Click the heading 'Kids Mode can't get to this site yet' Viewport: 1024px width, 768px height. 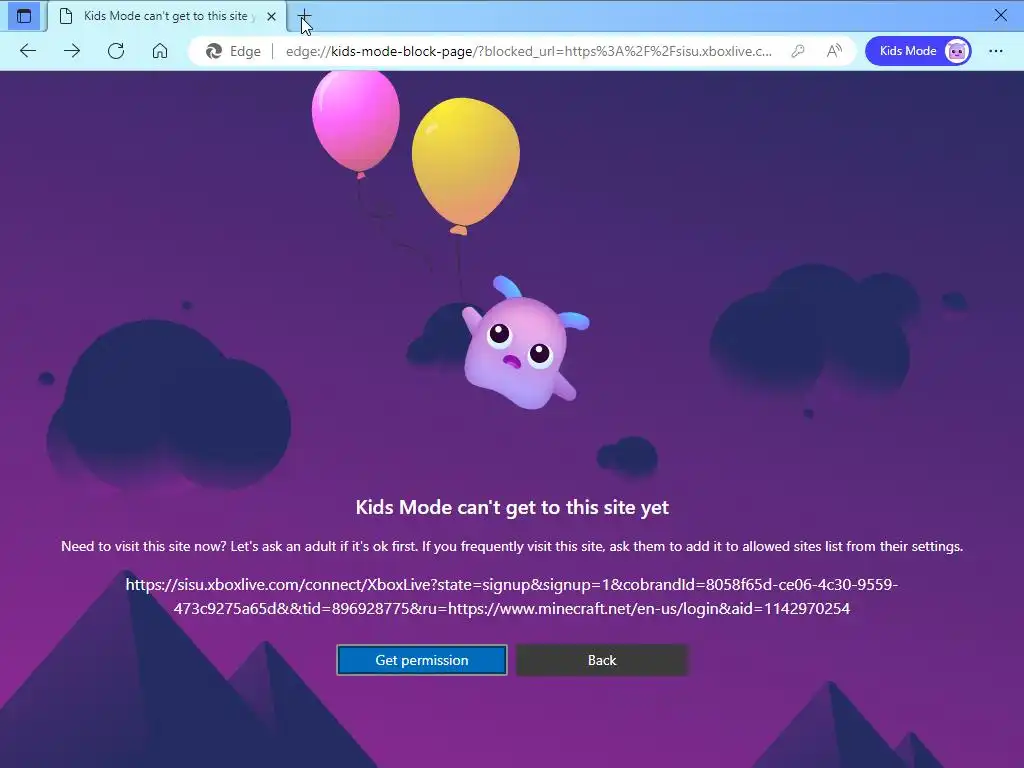pos(512,507)
